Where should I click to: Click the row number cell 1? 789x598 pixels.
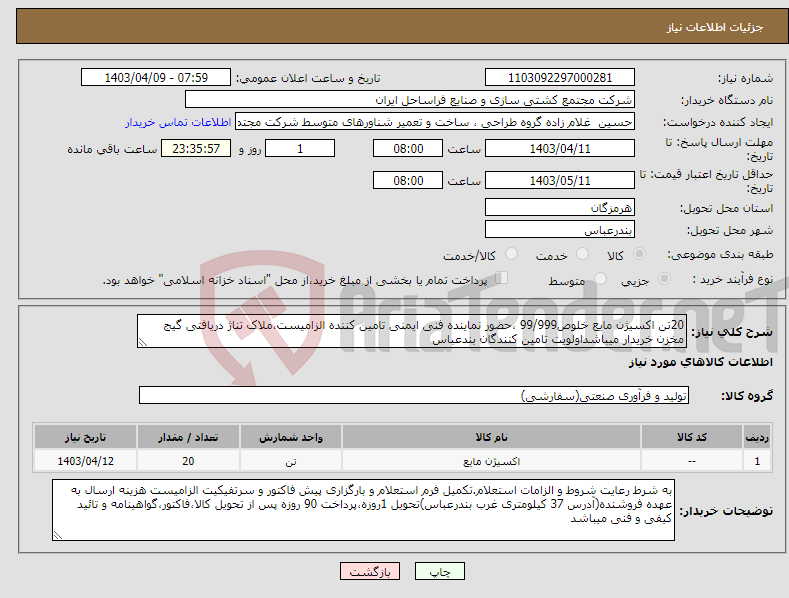[x=757, y=461]
